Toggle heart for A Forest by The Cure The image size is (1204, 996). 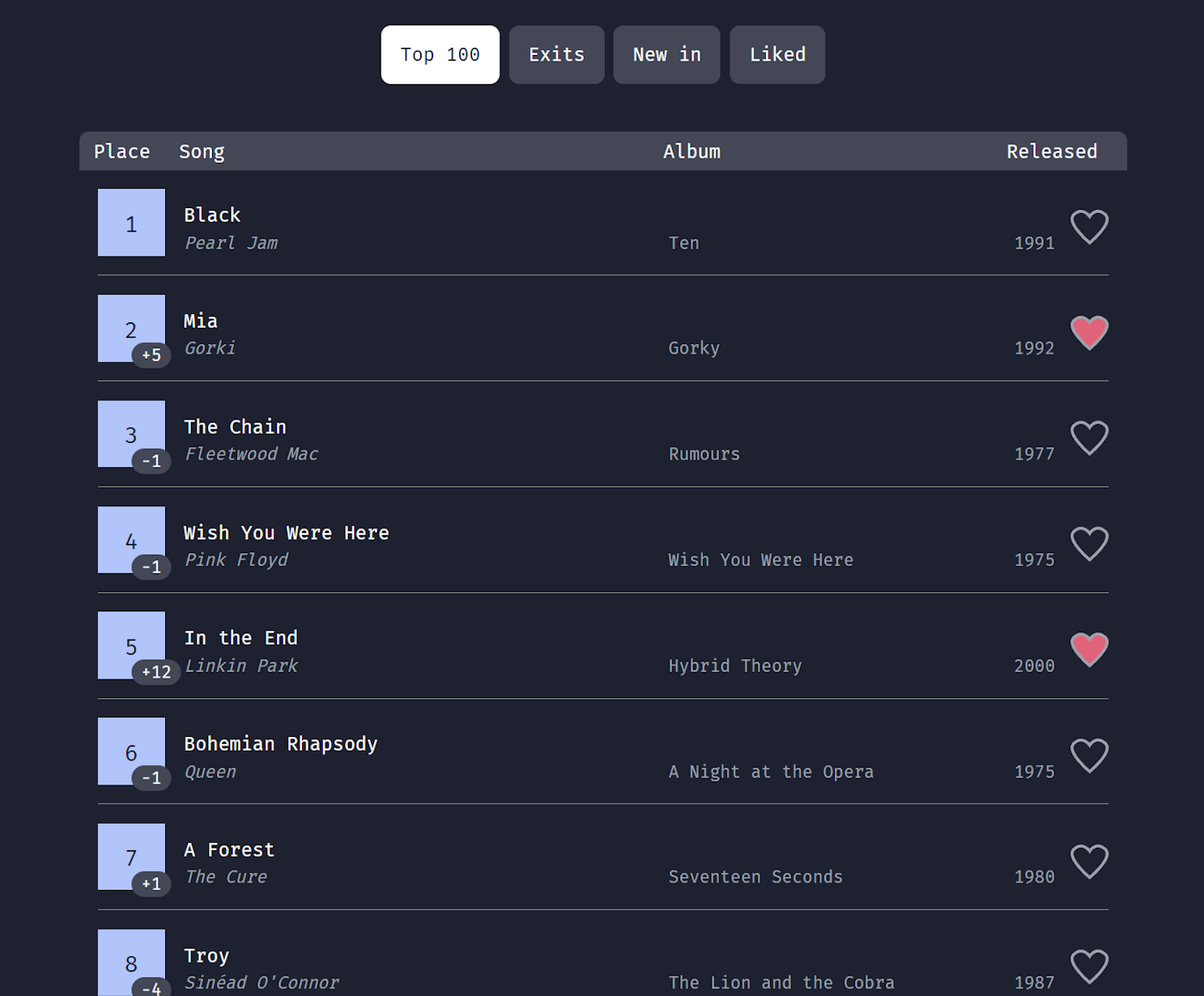1089,862
